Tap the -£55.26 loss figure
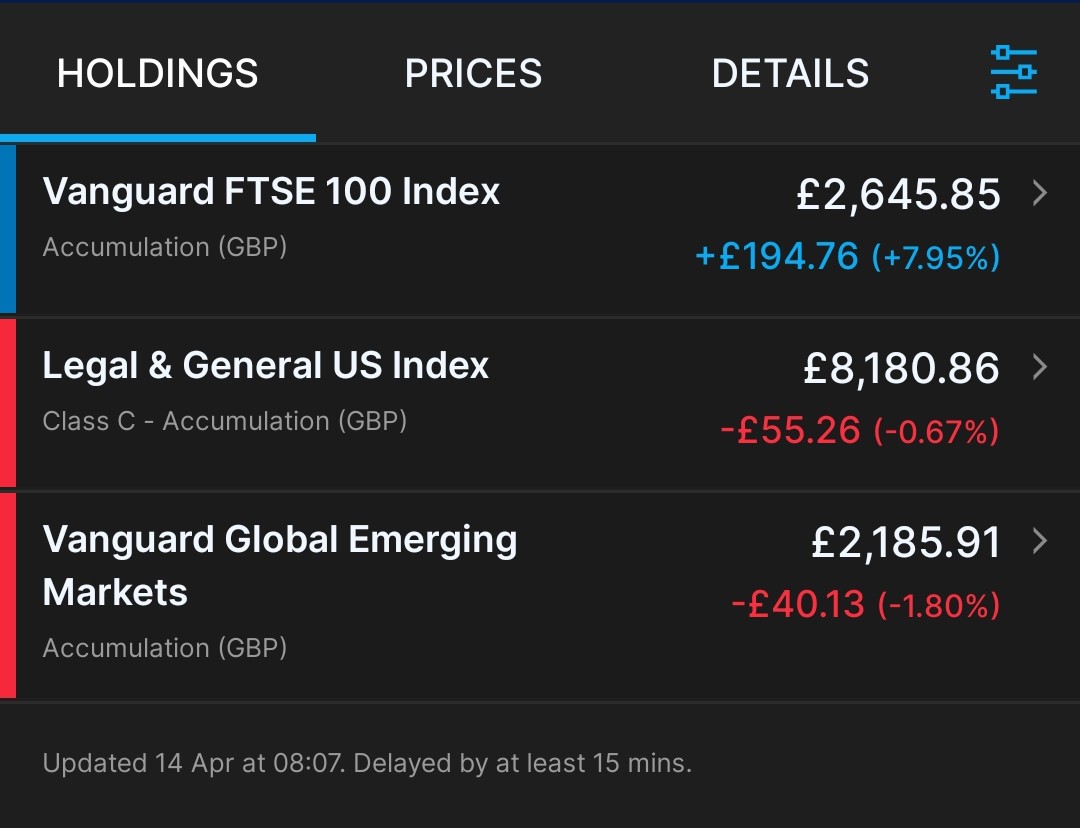Viewport: 1080px width, 828px height. [x=790, y=430]
